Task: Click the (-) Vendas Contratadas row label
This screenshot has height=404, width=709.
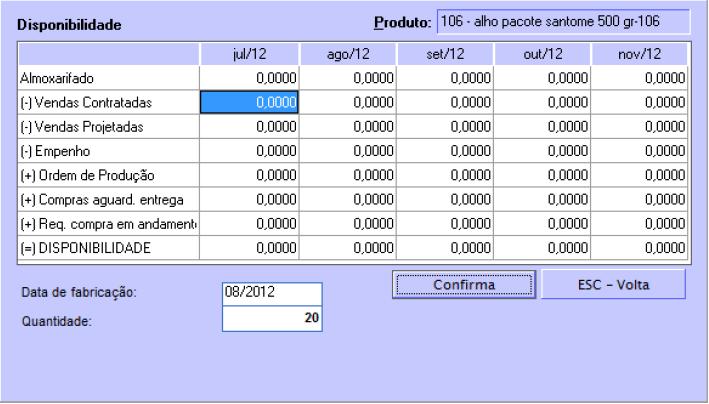Action: (108, 101)
